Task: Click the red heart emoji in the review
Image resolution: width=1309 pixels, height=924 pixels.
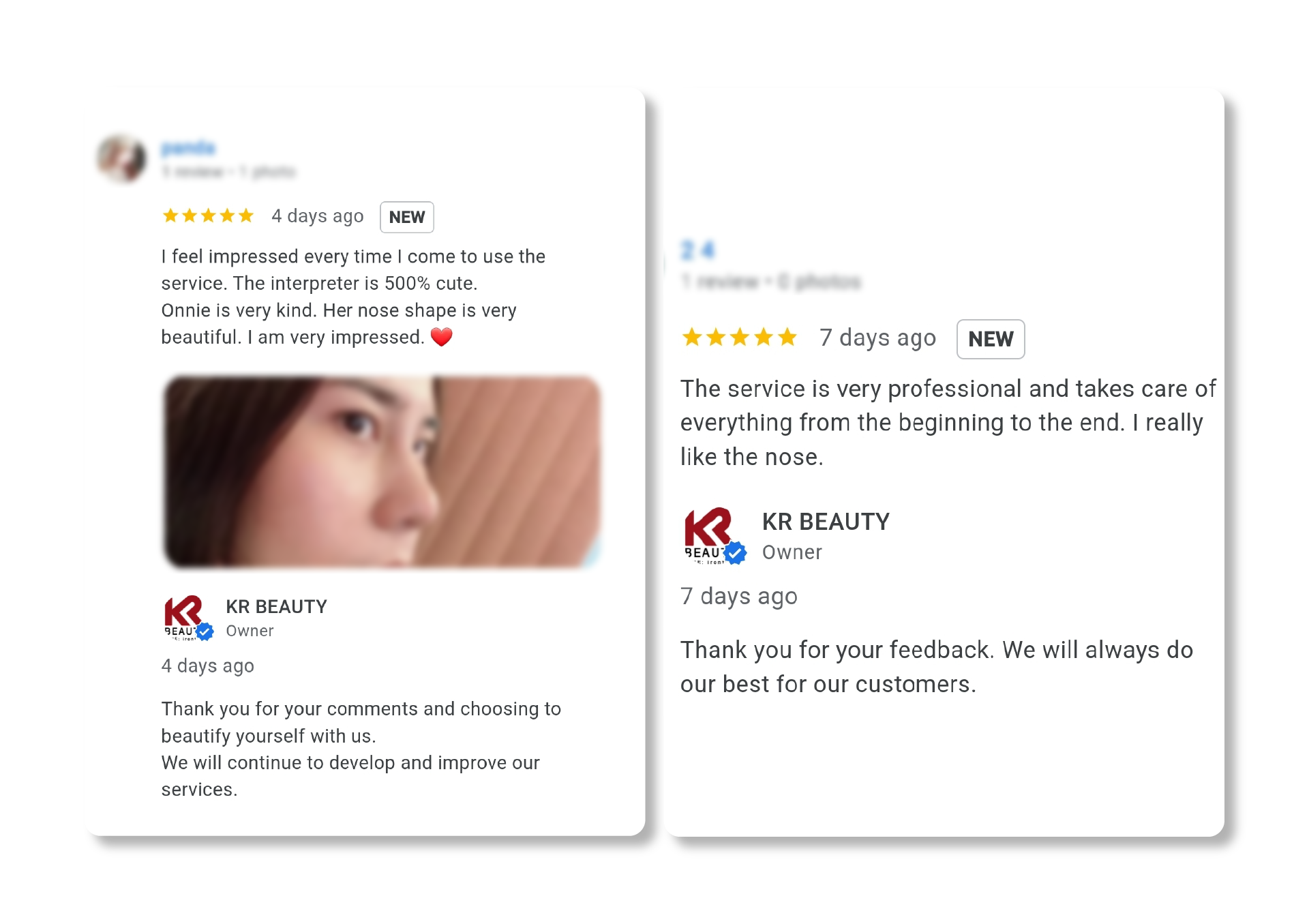Action: click(x=442, y=337)
